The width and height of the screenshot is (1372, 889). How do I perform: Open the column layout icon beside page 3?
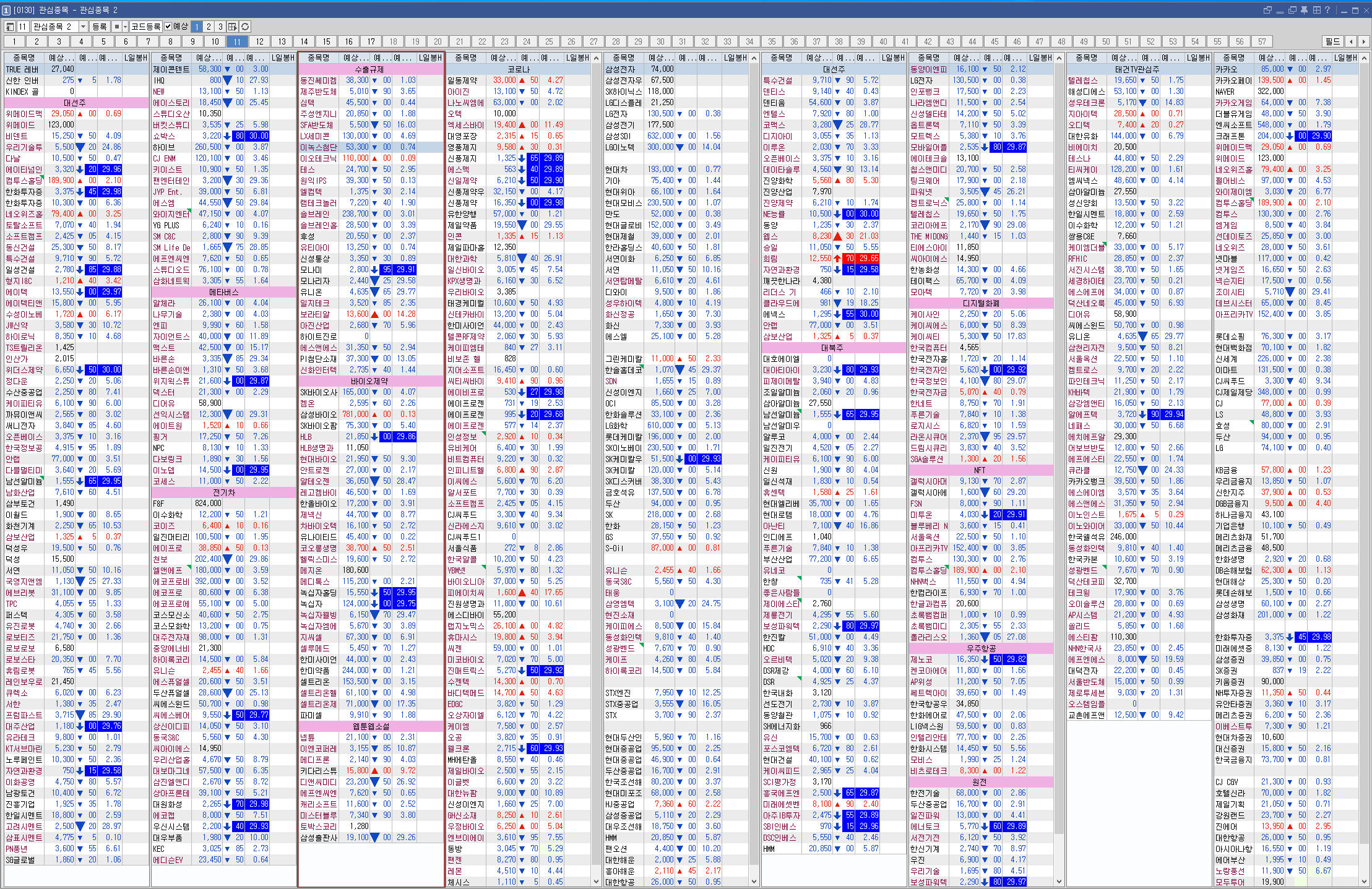pyautogui.click(x=233, y=27)
